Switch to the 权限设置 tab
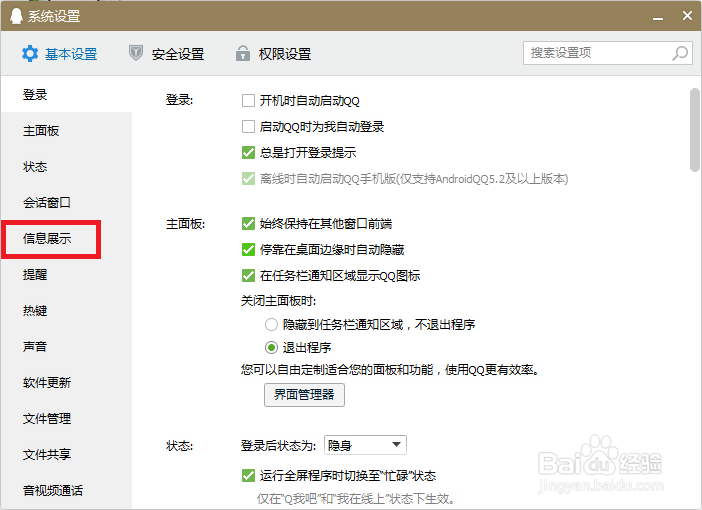The height and width of the screenshot is (510, 702). [x=274, y=54]
